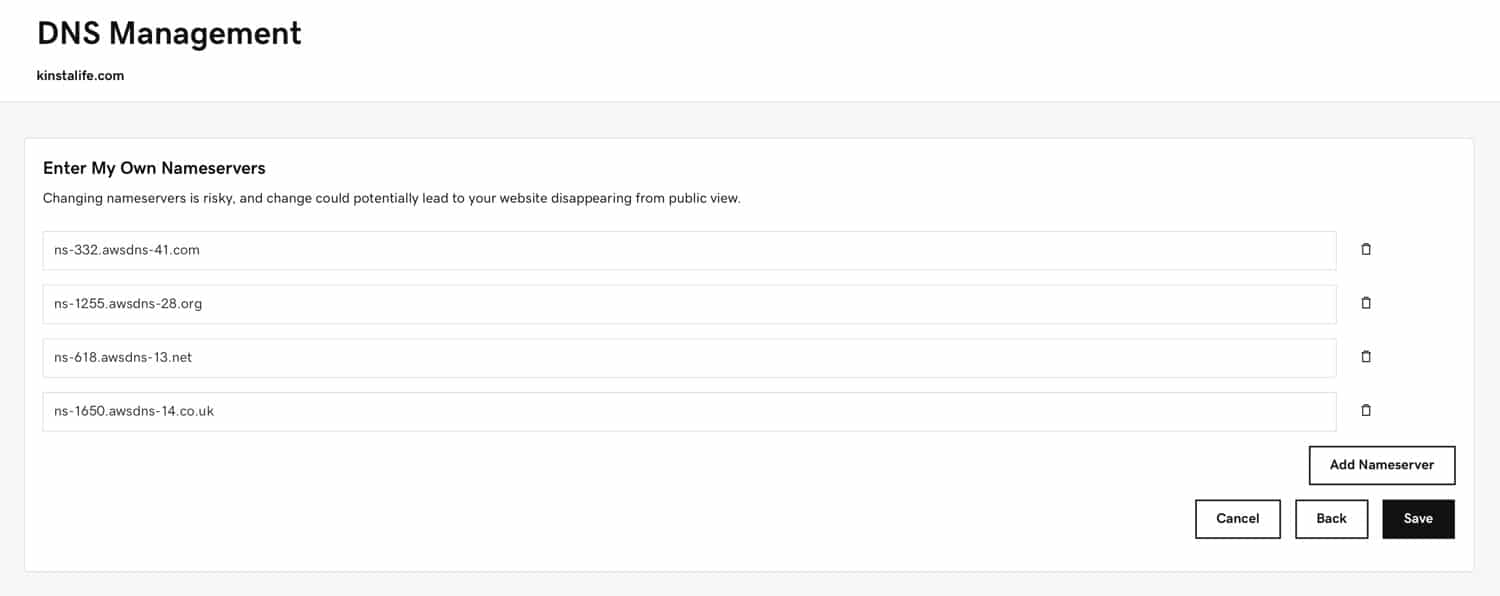Click the Back button
This screenshot has height=596, width=1500.
1331,518
